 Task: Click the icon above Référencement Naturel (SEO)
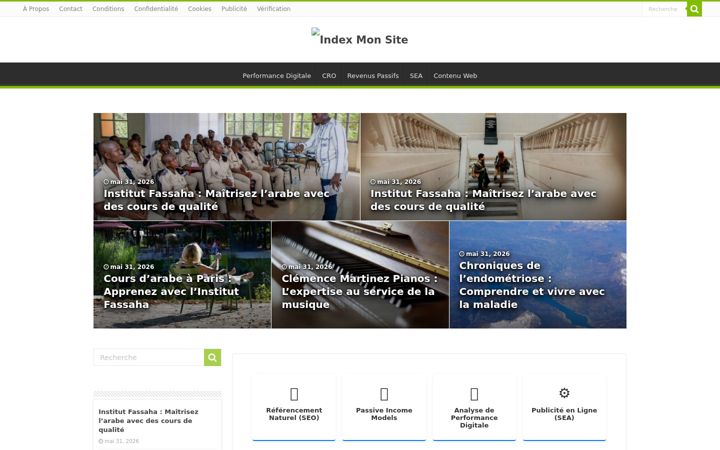coord(294,394)
